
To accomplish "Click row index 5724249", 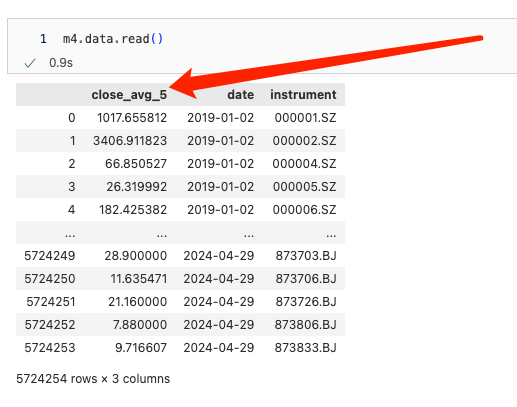I will tap(50, 256).
